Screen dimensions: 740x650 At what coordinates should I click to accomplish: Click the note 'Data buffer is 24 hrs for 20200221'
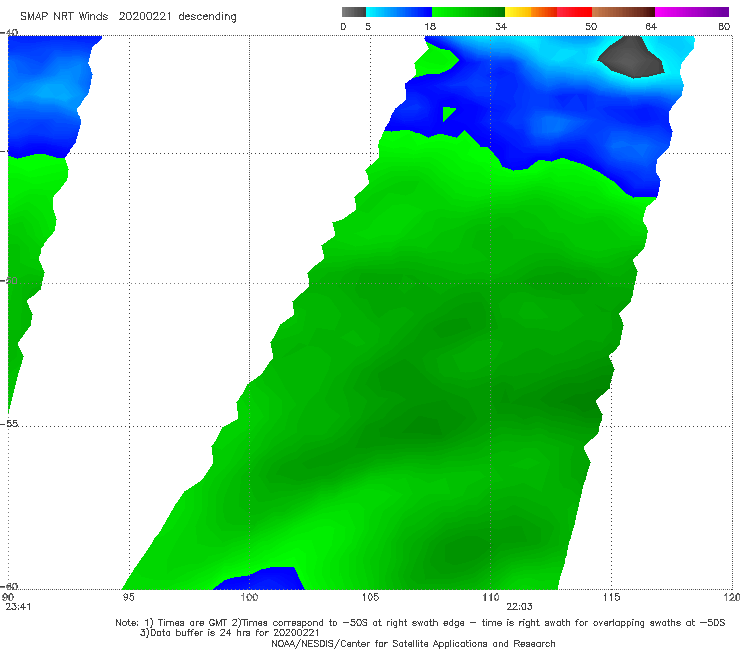(235, 633)
